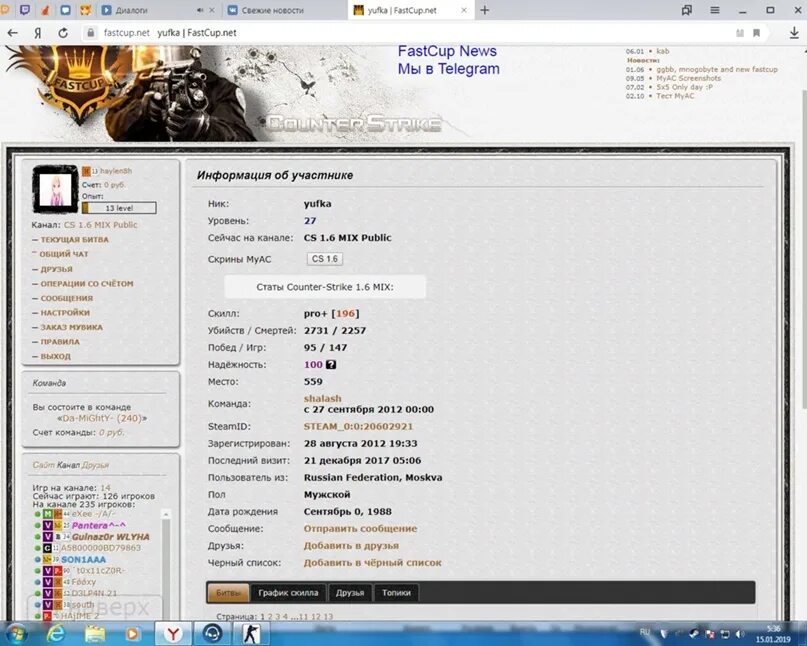Open a new tab with the plus button

coord(484,10)
